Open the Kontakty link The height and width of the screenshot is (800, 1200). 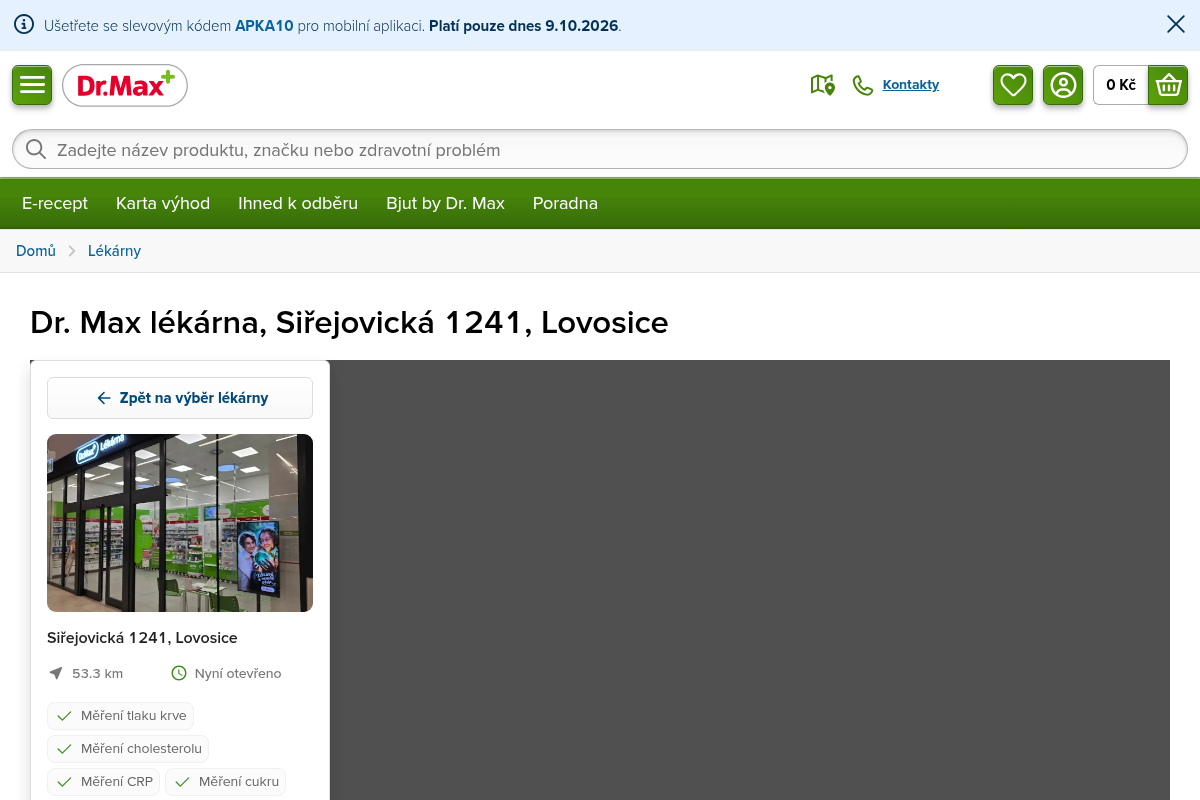pyautogui.click(x=911, y=85)
